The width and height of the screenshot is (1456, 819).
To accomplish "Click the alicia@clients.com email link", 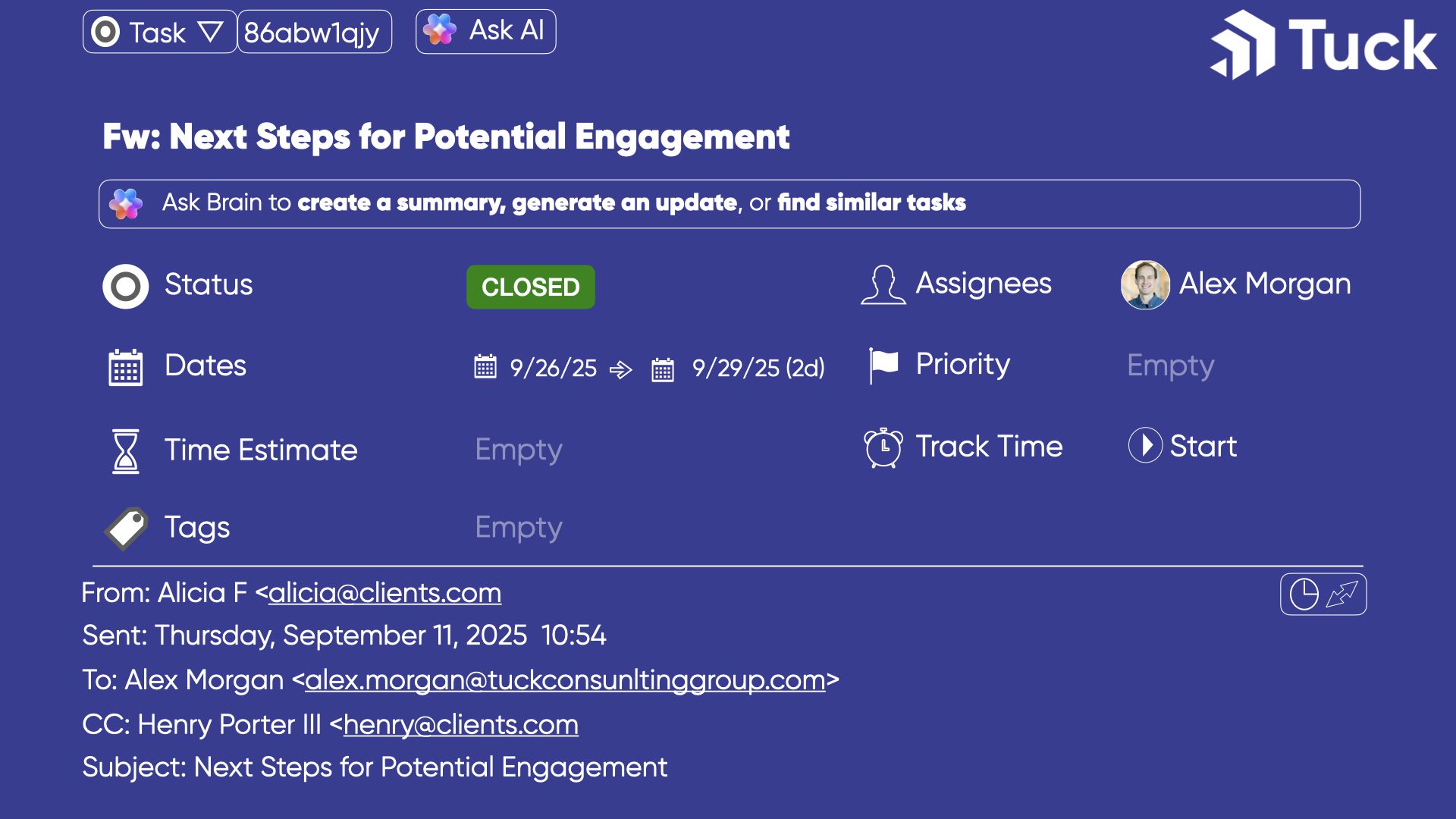I will click(384, 593).
